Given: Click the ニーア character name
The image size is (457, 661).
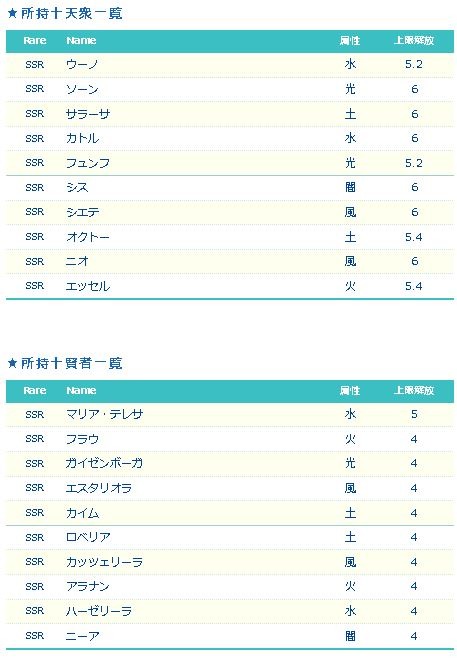Looking at the screenshot, I should click(x=82, y=636).
